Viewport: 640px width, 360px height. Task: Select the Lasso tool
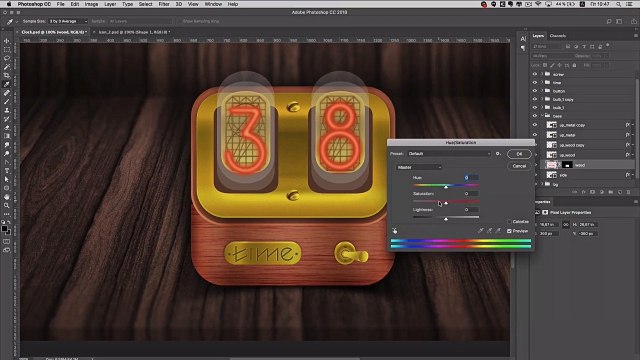7,58
